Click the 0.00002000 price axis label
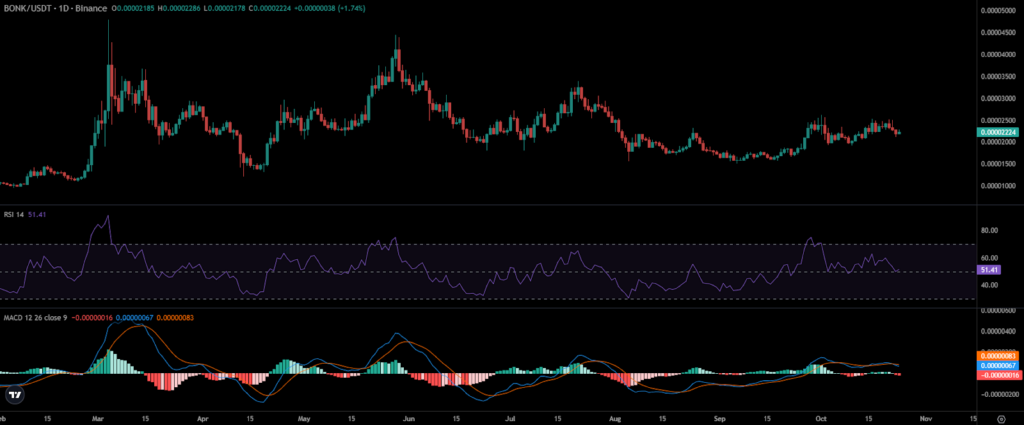The image size is (1024, 425). [998, 142]
